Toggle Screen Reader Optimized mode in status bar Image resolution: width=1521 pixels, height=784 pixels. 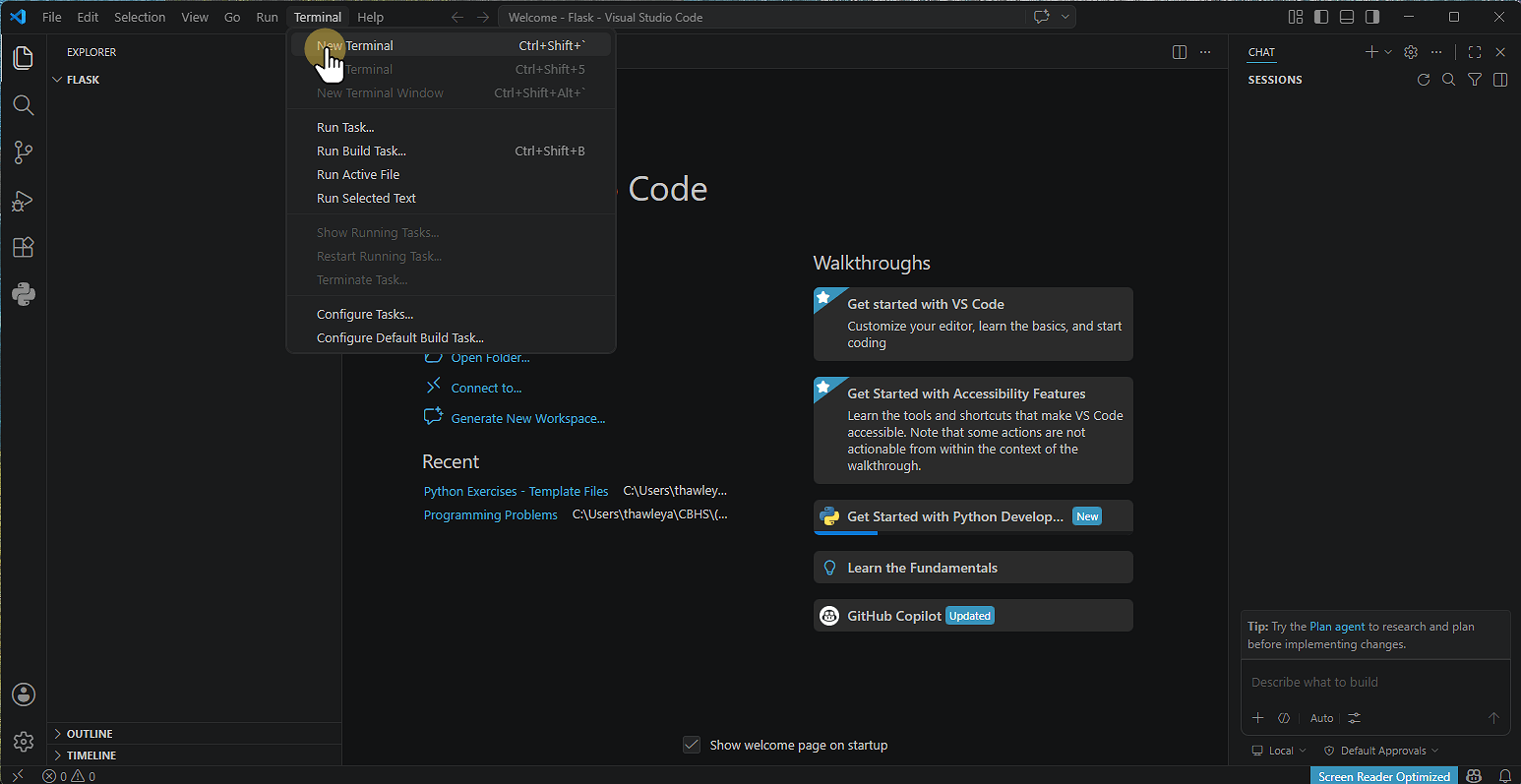click(1384, 776)
